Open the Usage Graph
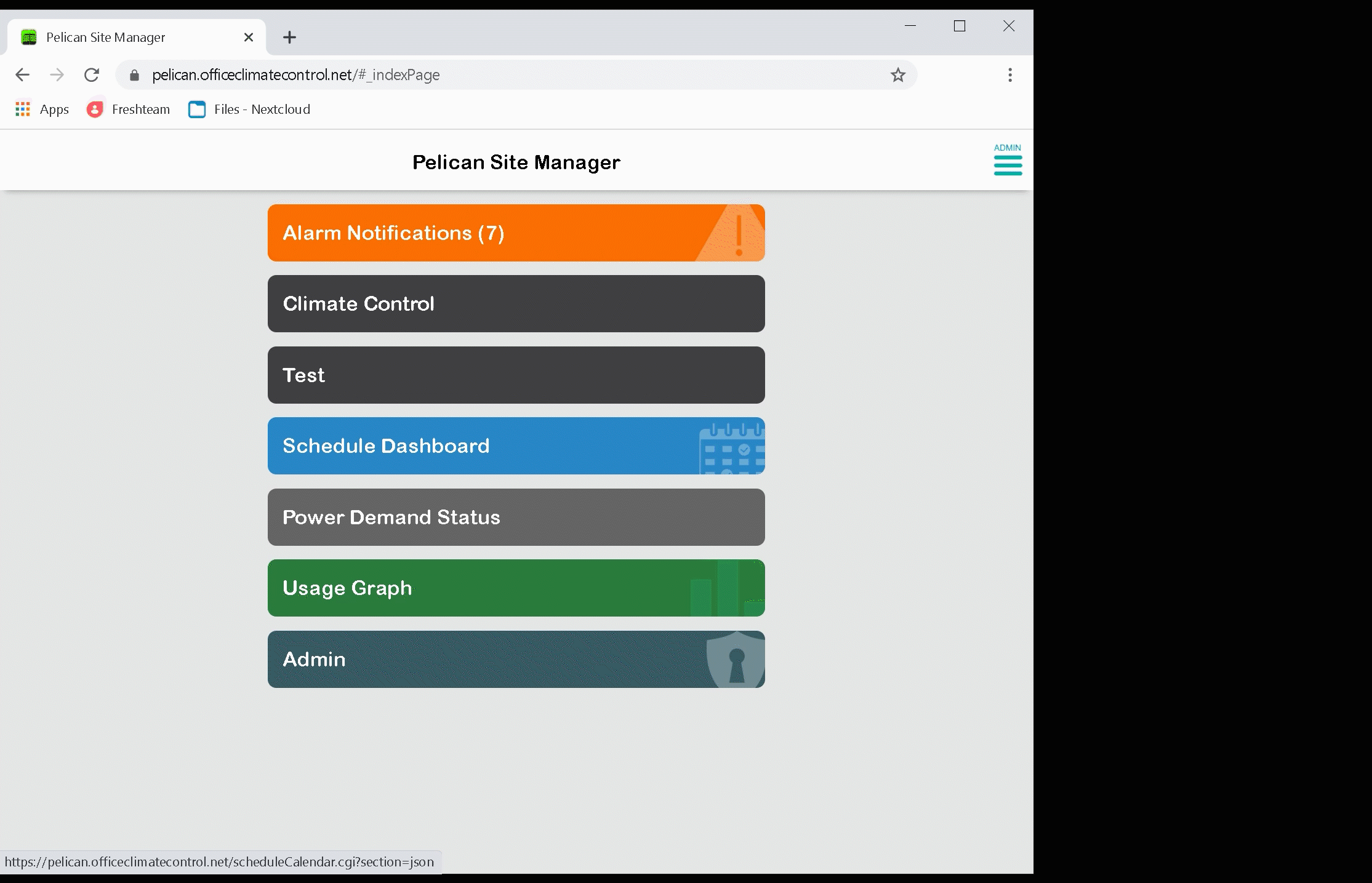 tap(516, 588)
